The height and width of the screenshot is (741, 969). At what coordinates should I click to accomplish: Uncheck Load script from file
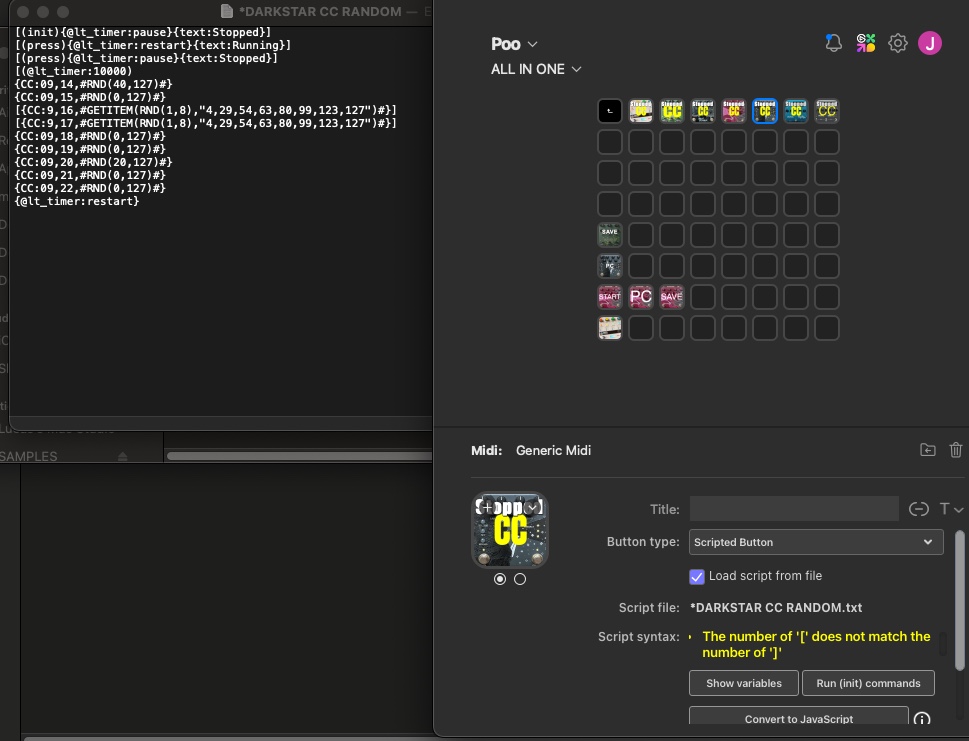point(696,577)
